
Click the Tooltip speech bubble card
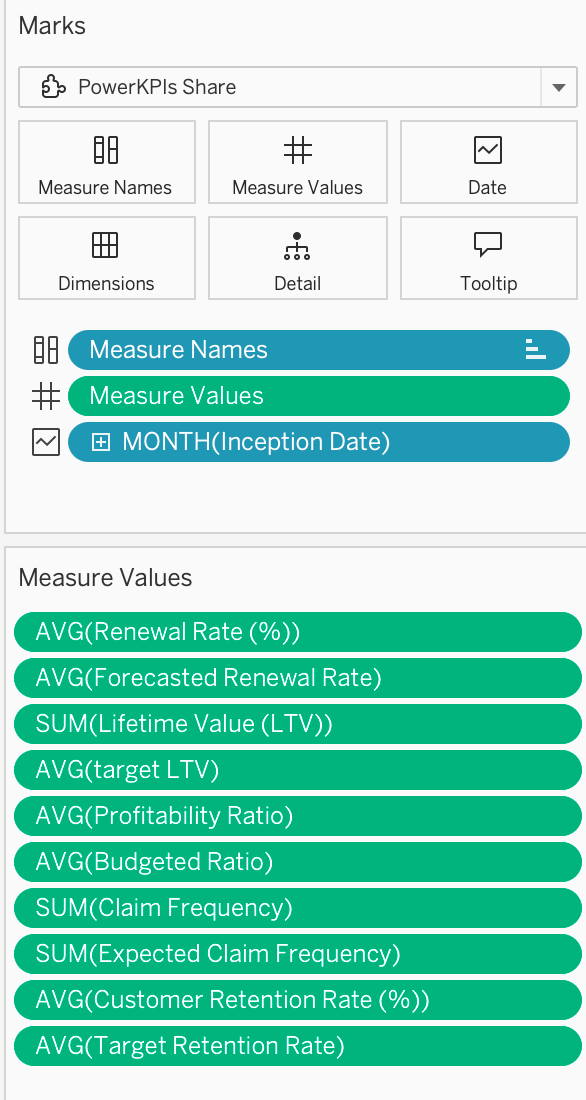click(488, 258)
